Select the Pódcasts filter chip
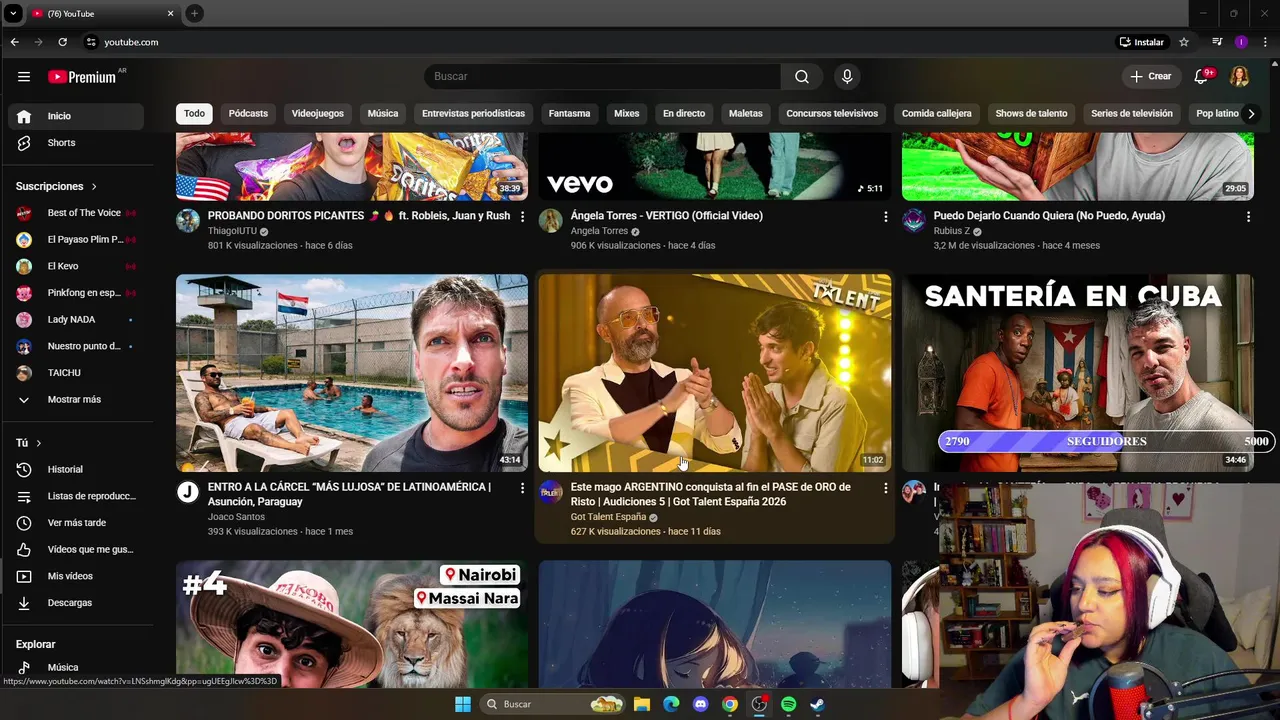The width and height of the screenshot is (1280, 720). (248, 114)
